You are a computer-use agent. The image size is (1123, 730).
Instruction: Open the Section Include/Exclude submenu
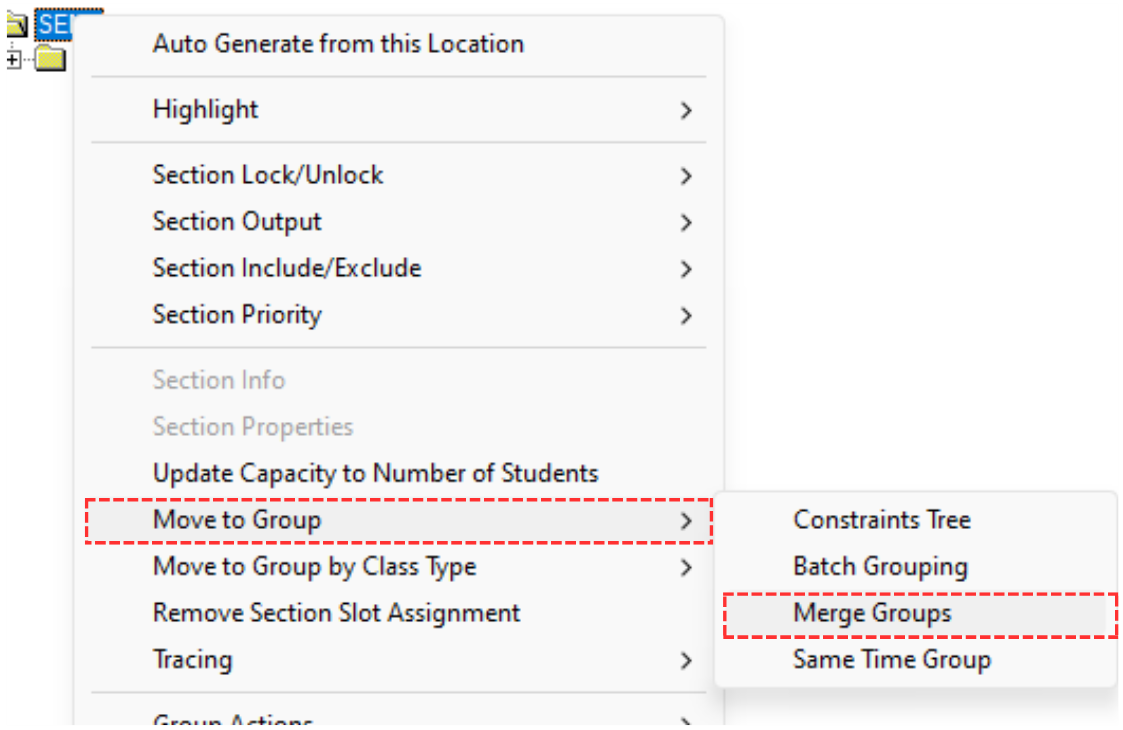(287, 268)
